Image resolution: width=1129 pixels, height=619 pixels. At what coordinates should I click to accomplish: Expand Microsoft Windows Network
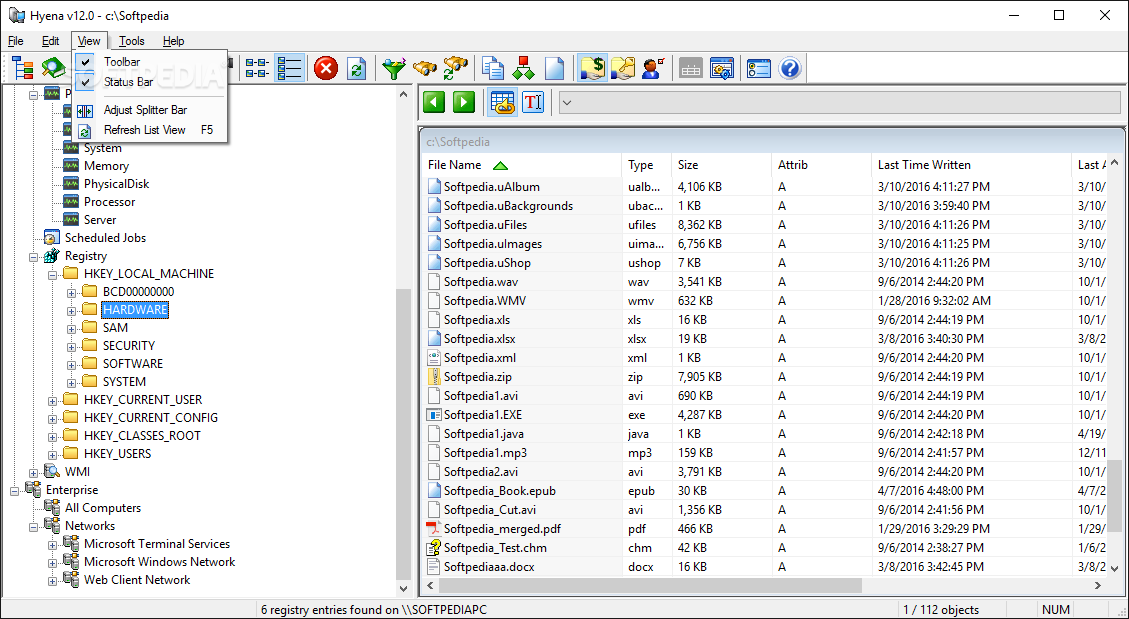[x=53, y=563]
